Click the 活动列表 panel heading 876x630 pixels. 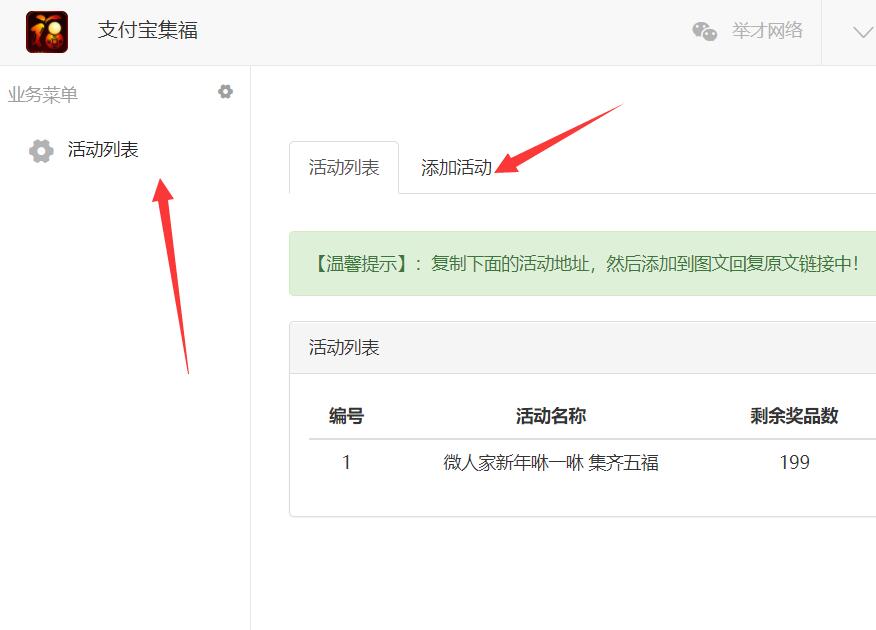(344, 347)
